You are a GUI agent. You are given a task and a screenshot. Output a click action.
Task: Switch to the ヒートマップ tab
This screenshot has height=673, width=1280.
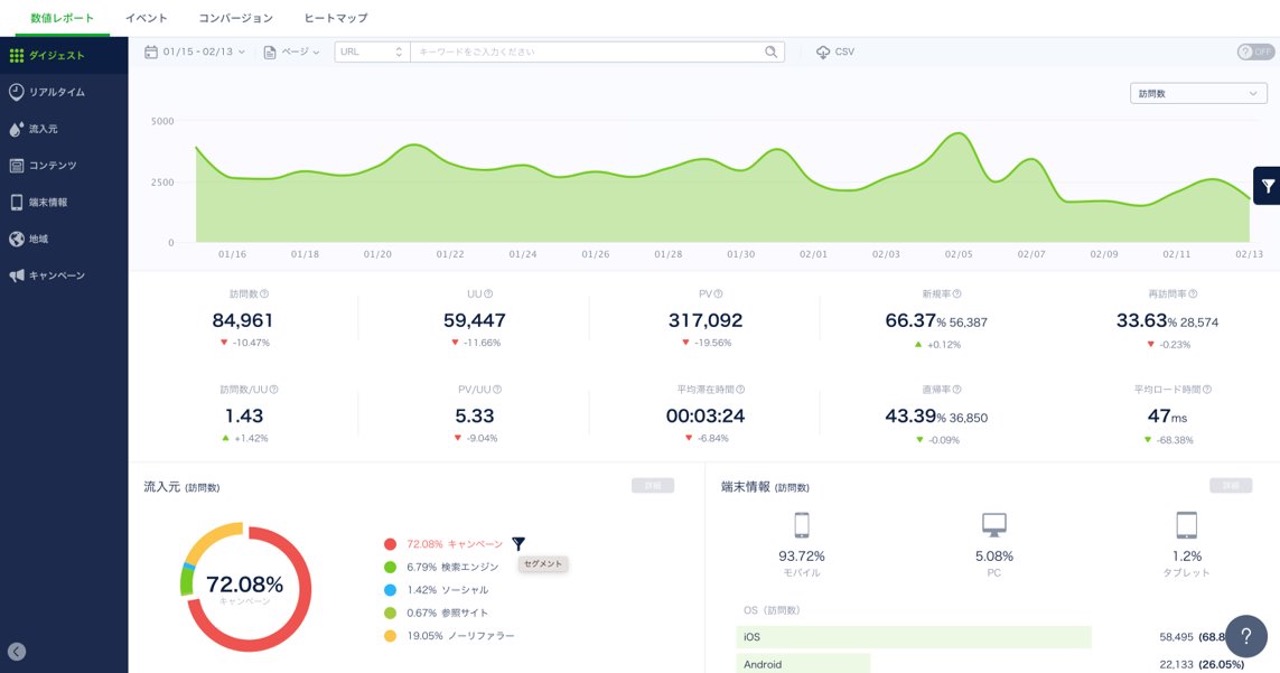click(x=335, y=18)
